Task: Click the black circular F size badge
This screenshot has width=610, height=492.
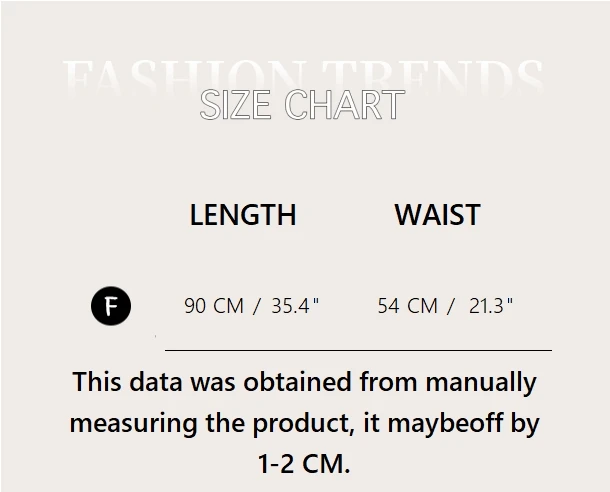Action: point(111,305)
